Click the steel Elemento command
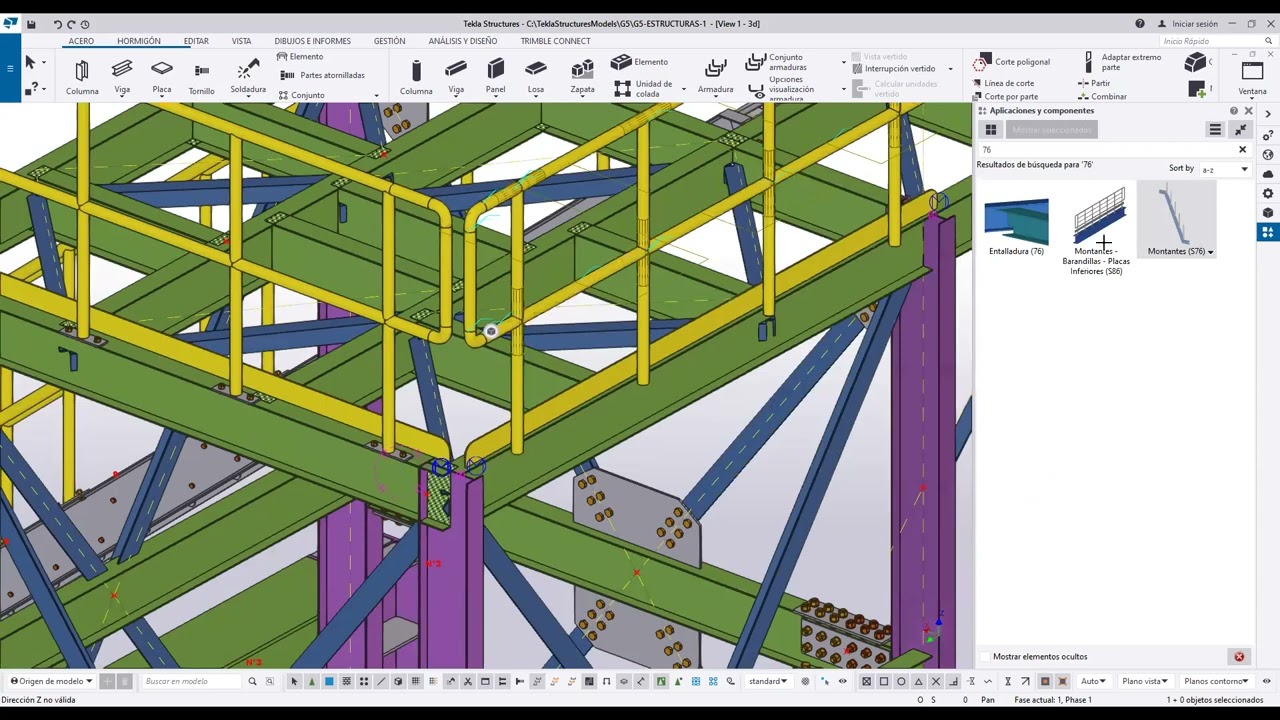Screen dimensions: 1280x720 pyautogui.click(x=300, y=57)
